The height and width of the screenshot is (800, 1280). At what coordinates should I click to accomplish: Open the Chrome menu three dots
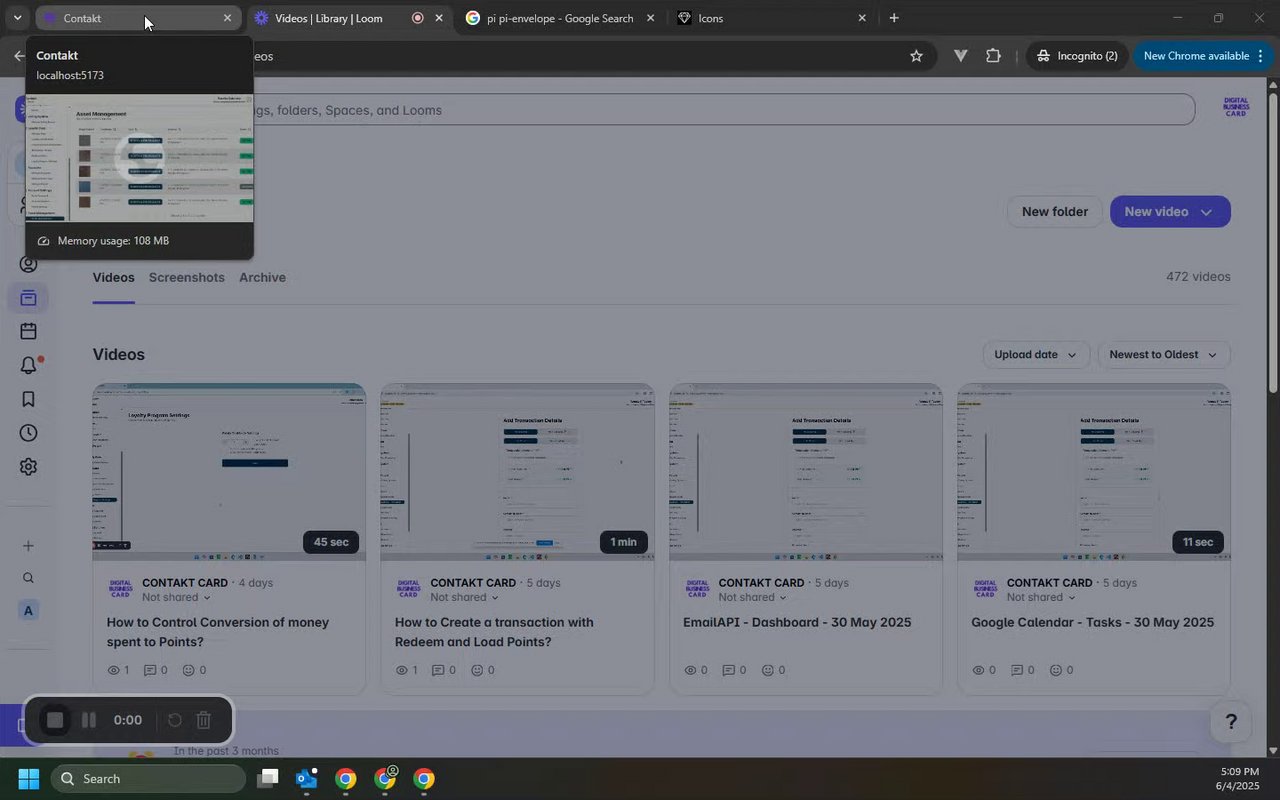(1260, 56)
